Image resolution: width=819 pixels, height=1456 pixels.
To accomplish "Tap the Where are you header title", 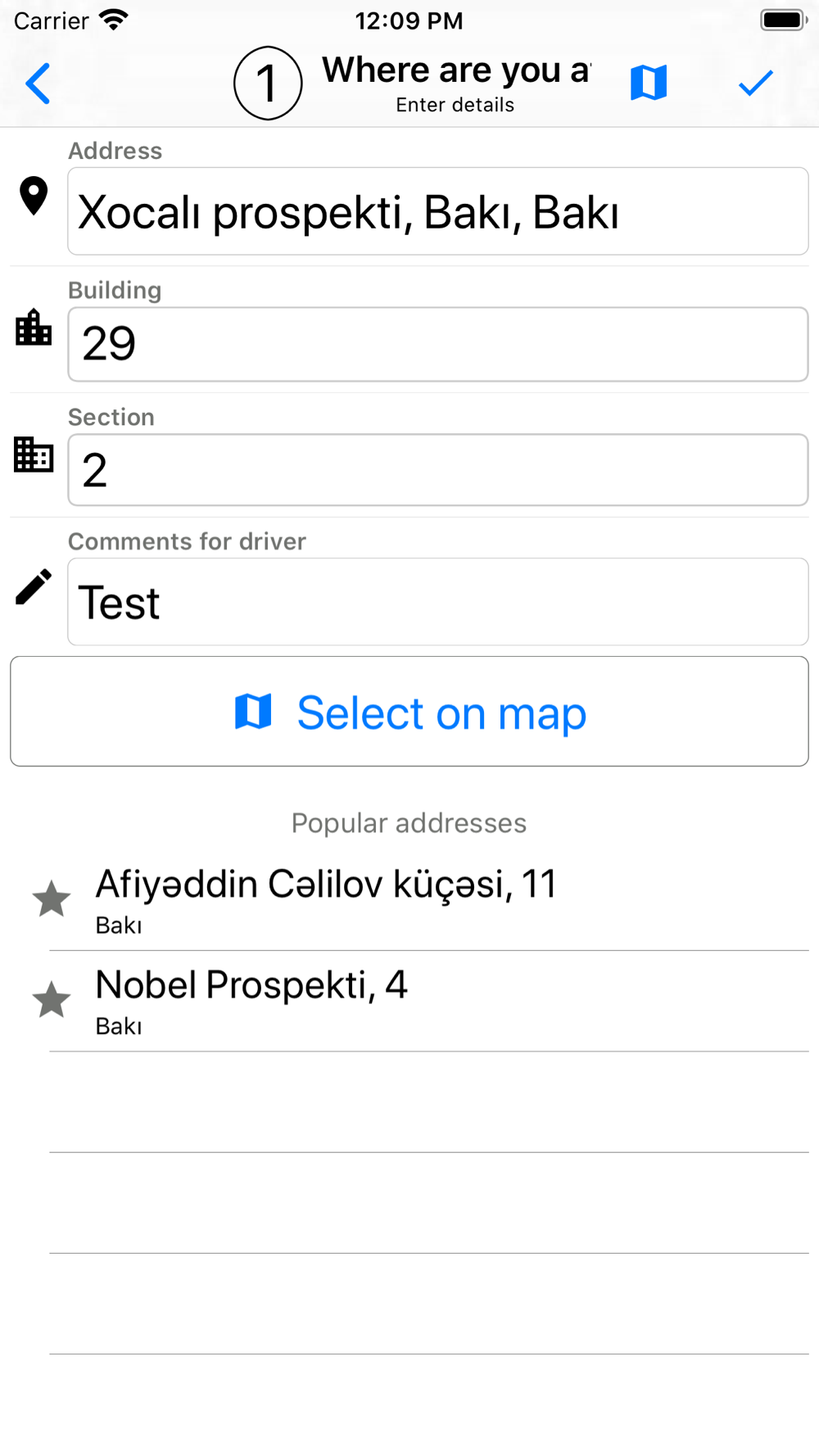I will click(x=456, y=70).
